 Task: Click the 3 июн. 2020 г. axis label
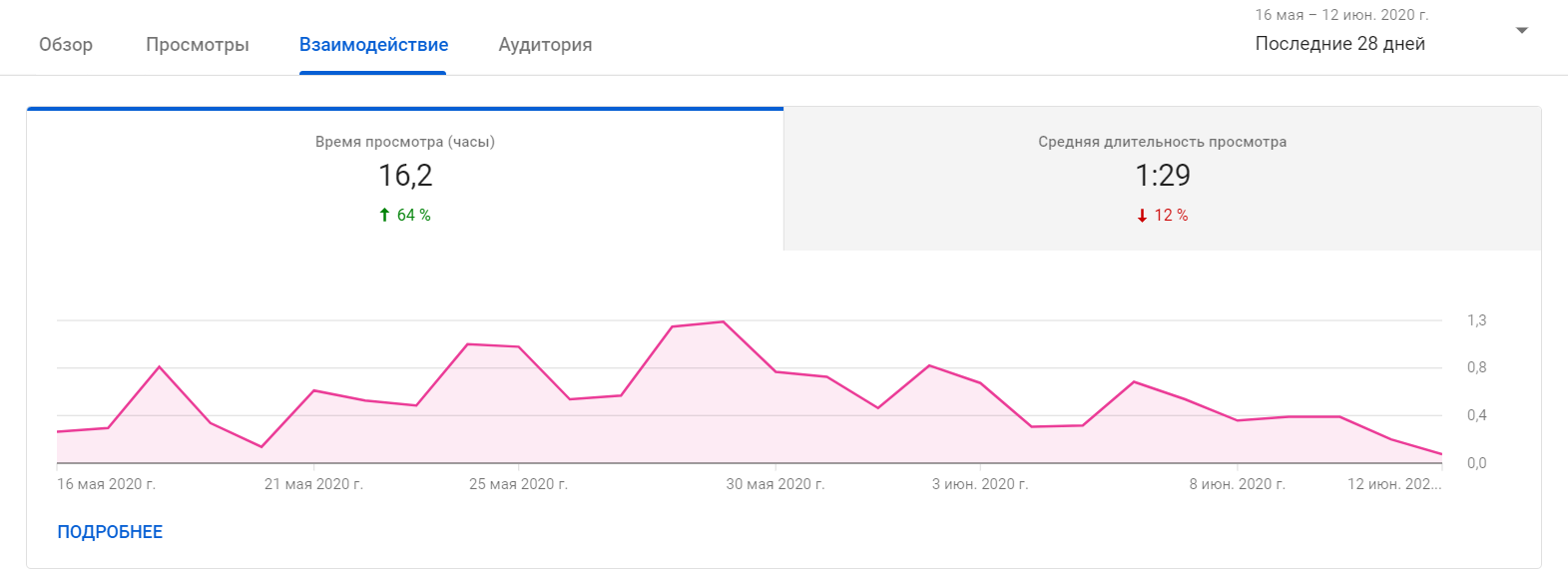pyautogui.click(x=979, y=484)
